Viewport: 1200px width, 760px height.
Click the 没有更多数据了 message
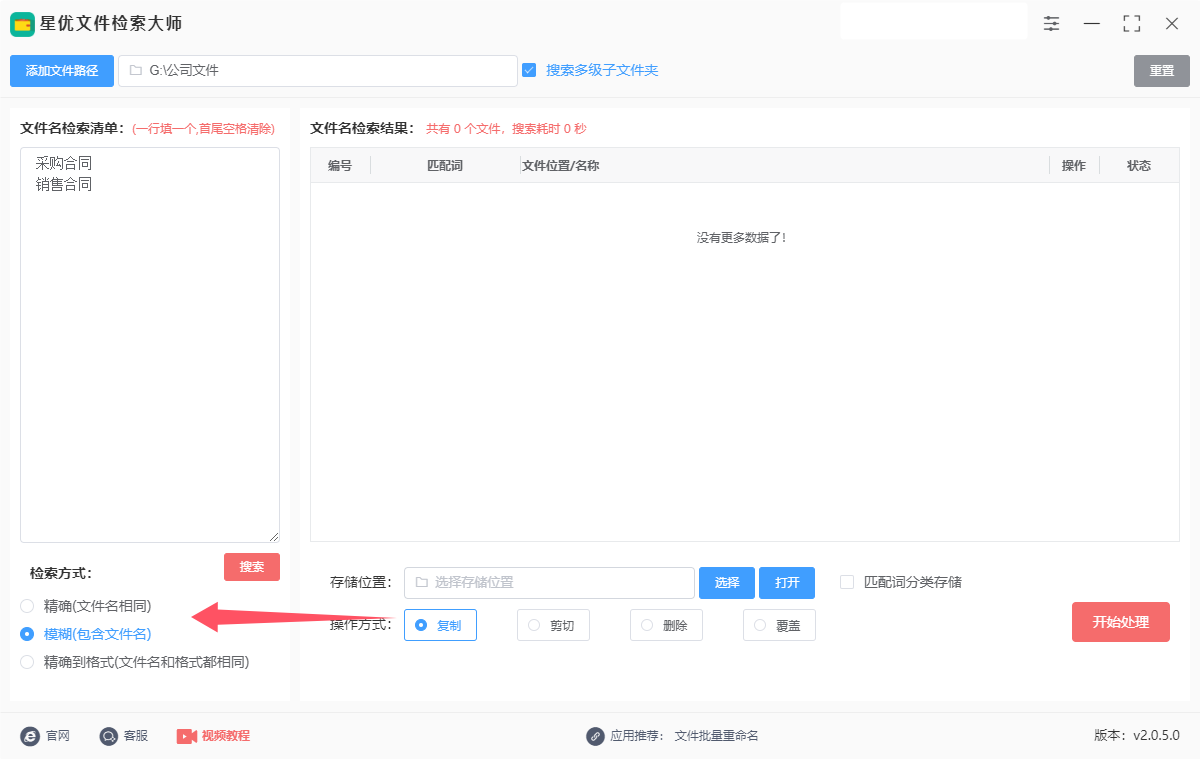[x=742, y=238]
